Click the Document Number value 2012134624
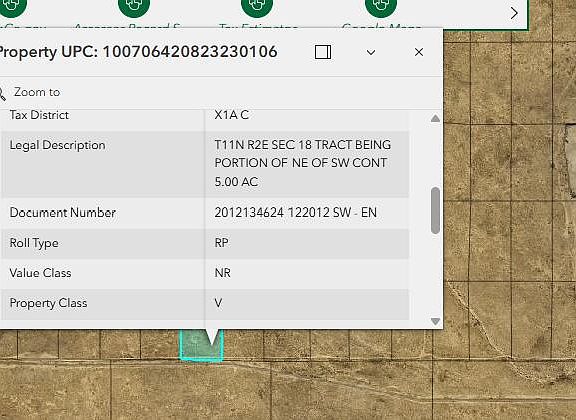Viewport: 576px width, 420px height. [x=249, y=212]
